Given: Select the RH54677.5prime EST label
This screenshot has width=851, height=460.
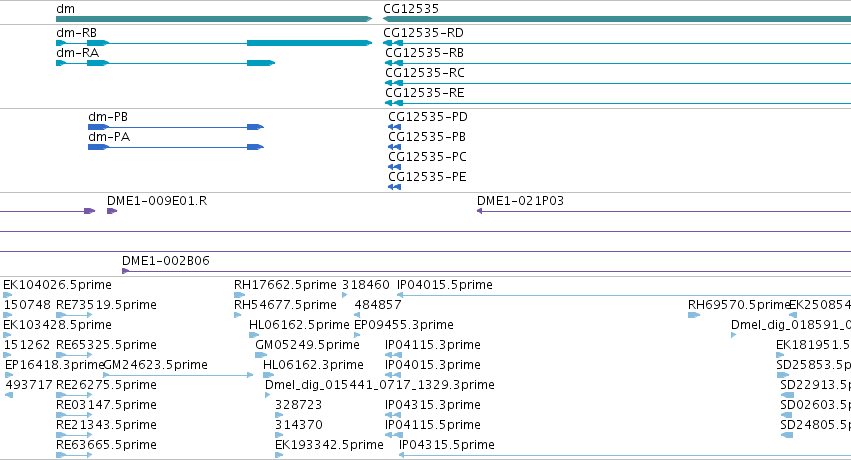Looking at the screenshot, I should point(285,305).
